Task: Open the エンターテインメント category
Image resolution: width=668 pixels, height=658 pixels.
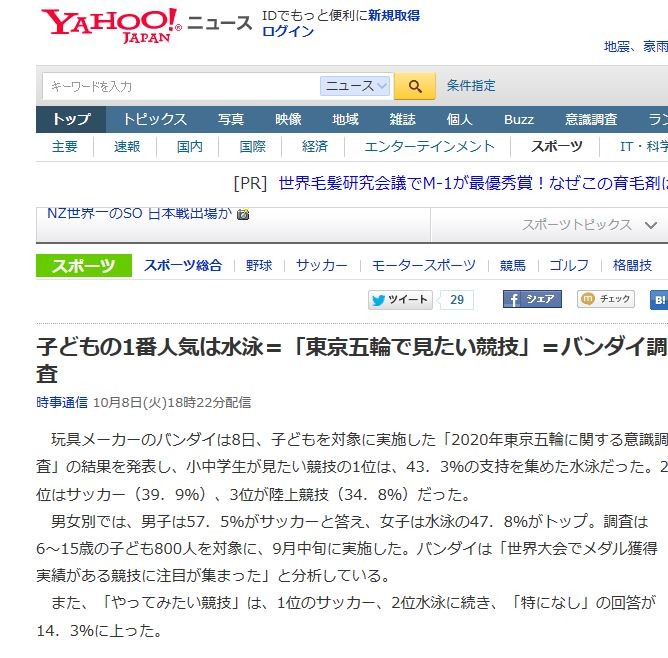Action: pyautogui.click(x=429, y=147)
